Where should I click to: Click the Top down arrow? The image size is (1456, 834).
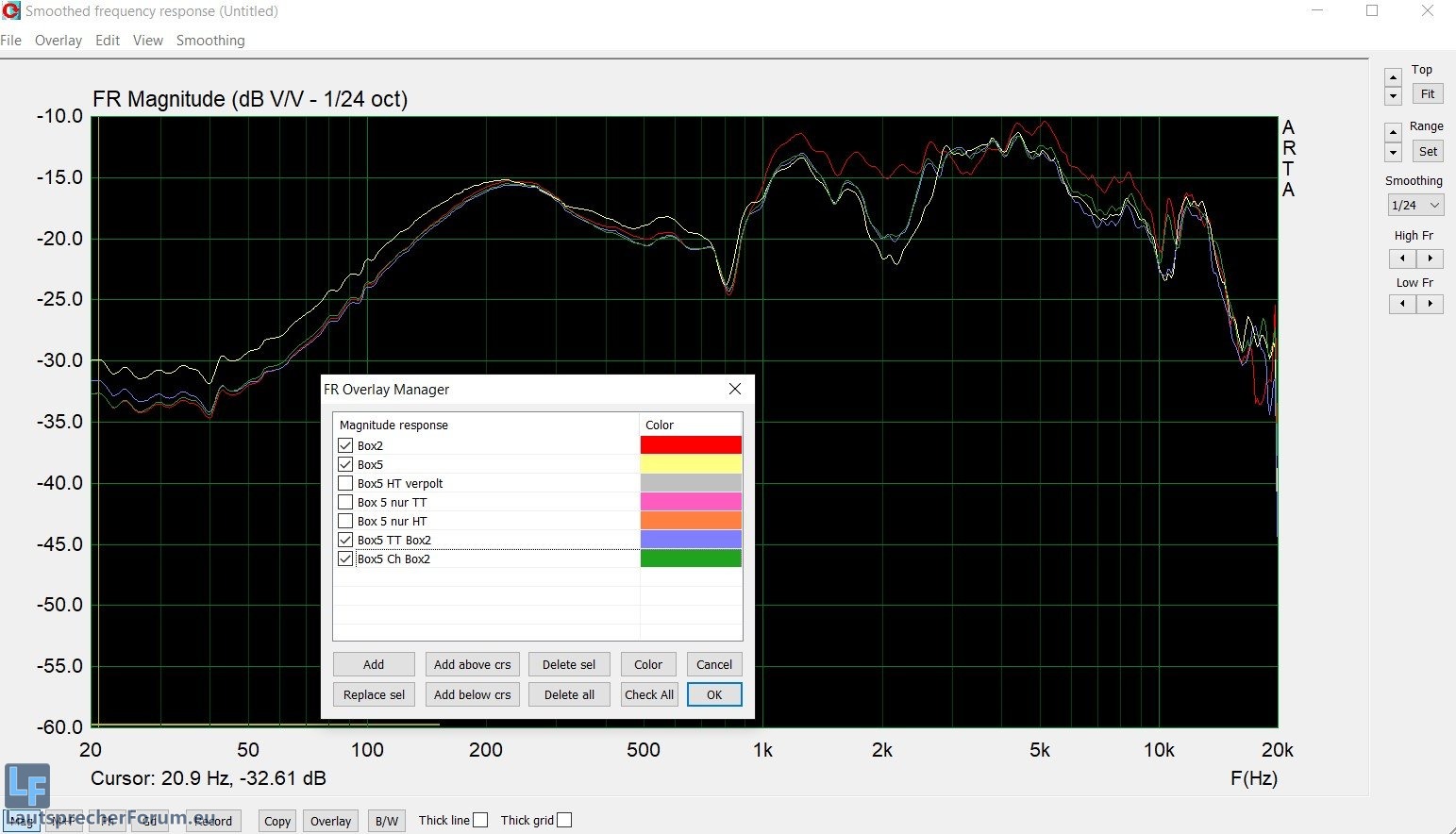(1393, 96)
